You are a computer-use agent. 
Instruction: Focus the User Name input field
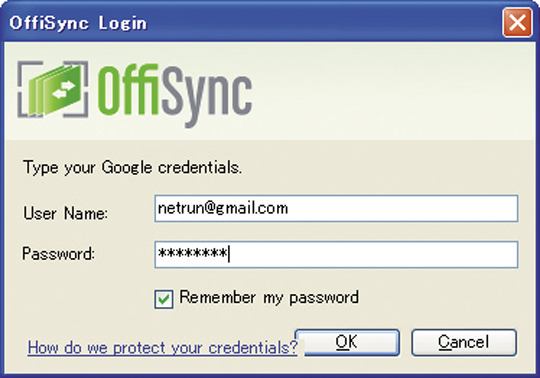[336, 208]
